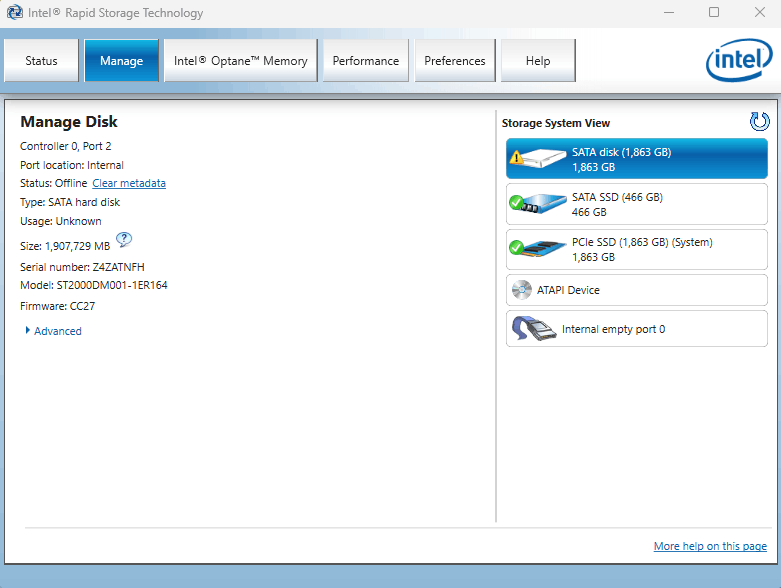Click the Manage Disk heading
The image size is (781, 588).
pos(69,122)
